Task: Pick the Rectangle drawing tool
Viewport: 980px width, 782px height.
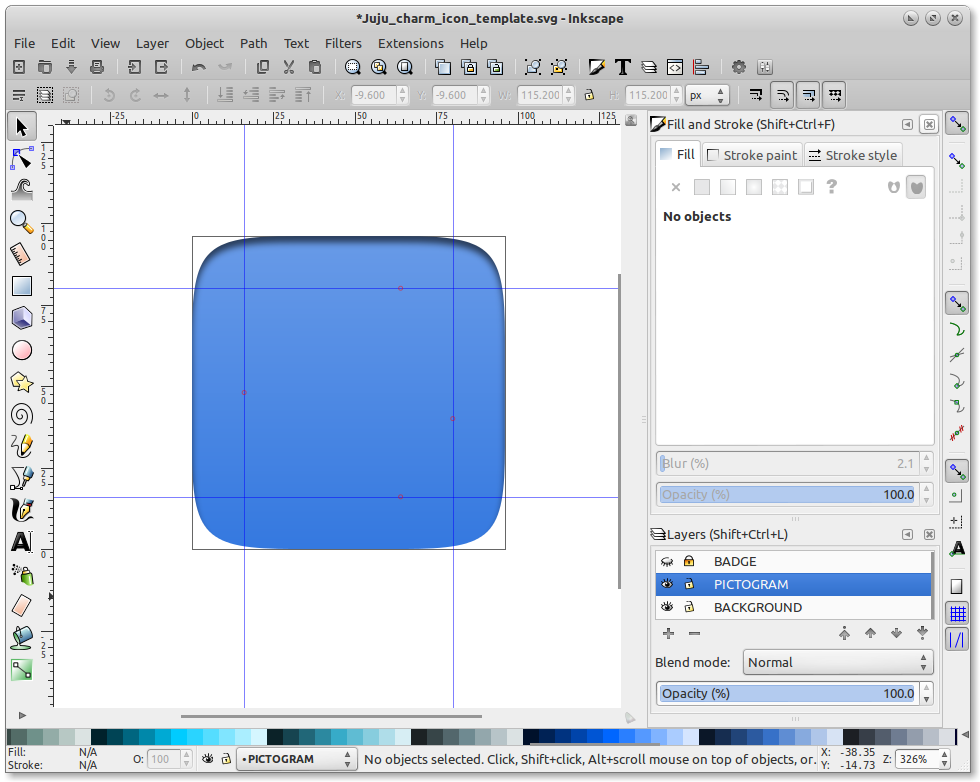Action: tap(21, 286)
